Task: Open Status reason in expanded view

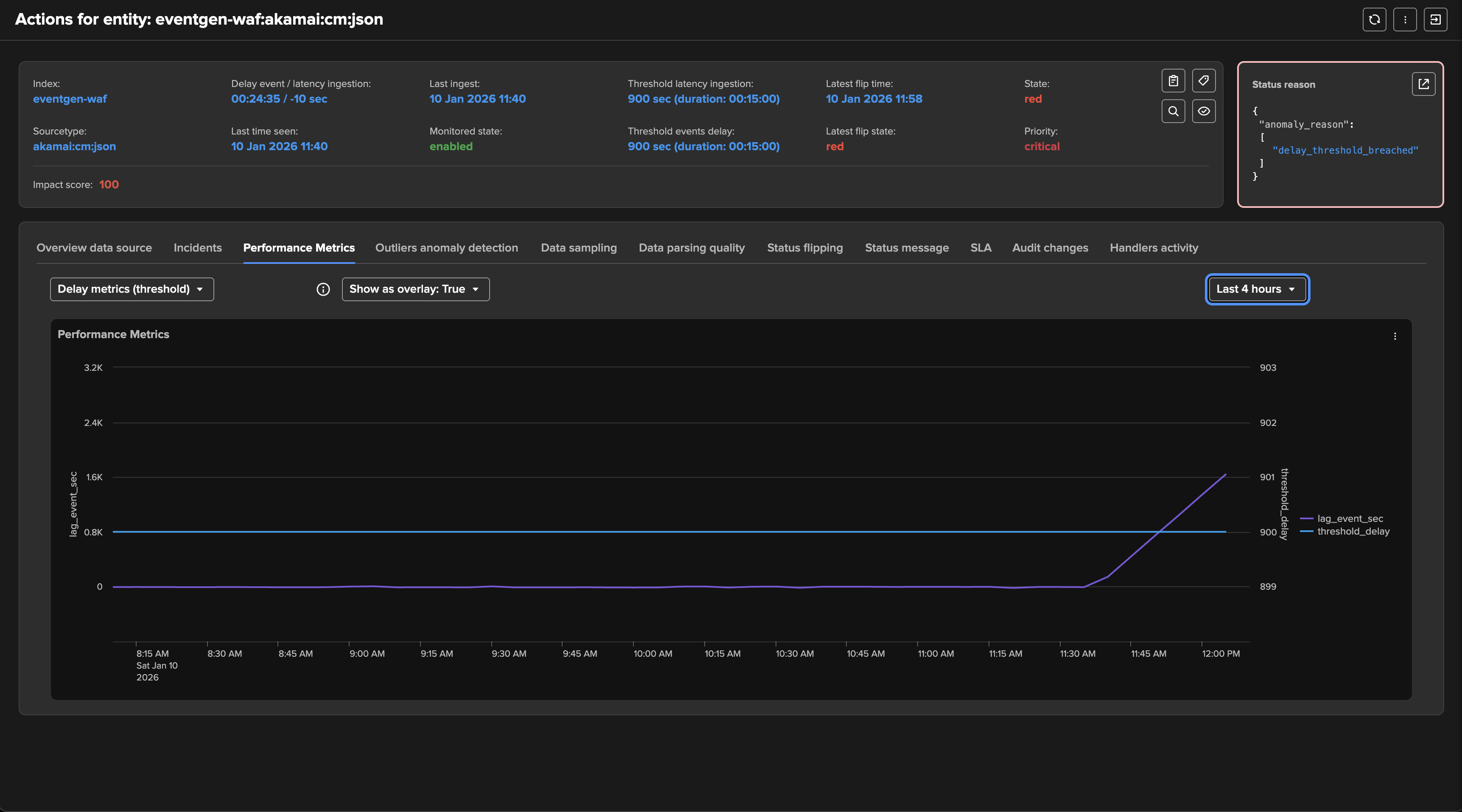Action: [x=1423, y=84]
